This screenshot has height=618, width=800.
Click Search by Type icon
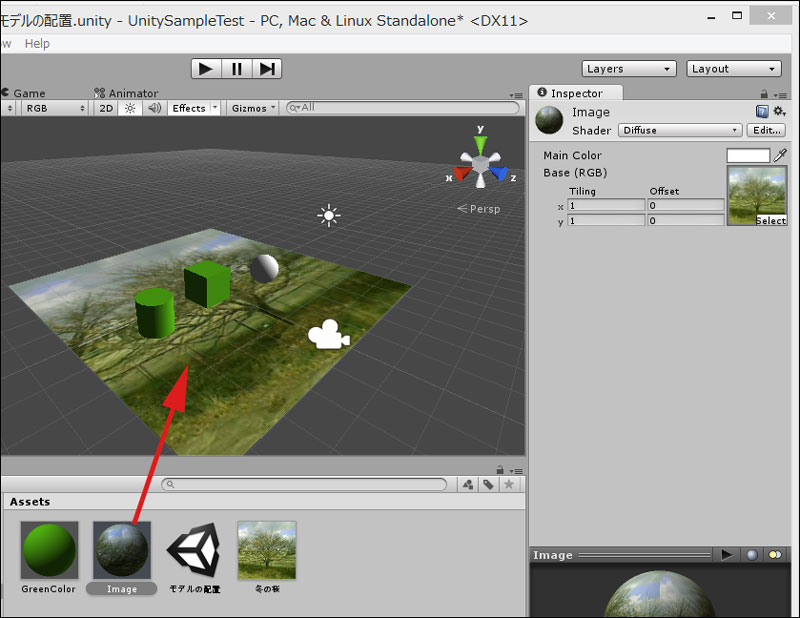pyautogui.click(x=468, y=484)
